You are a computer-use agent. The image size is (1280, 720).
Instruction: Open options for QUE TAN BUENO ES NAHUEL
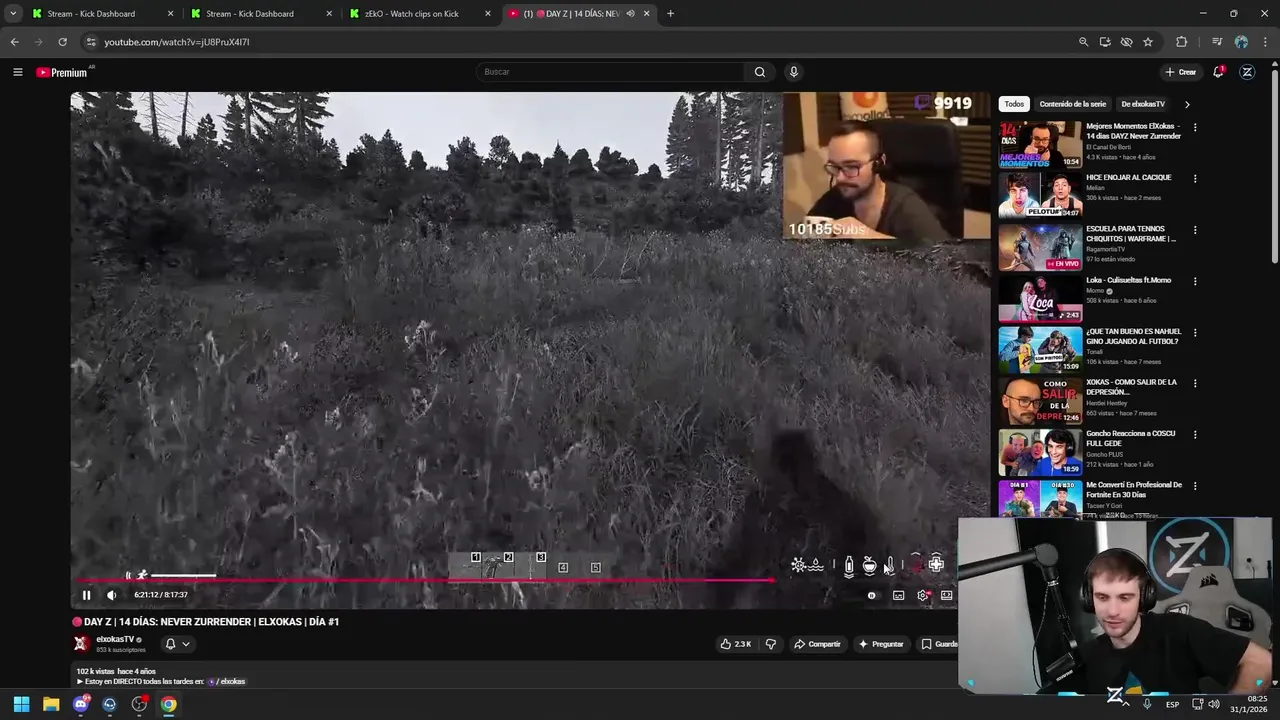[x=1195, y=333]
